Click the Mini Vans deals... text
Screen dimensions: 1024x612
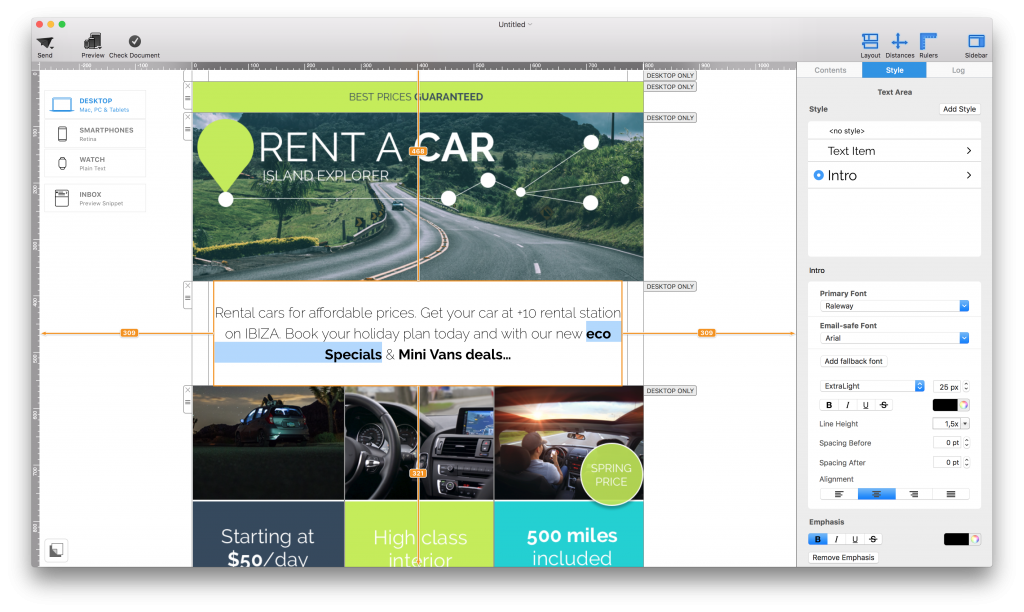pos(455,355)
